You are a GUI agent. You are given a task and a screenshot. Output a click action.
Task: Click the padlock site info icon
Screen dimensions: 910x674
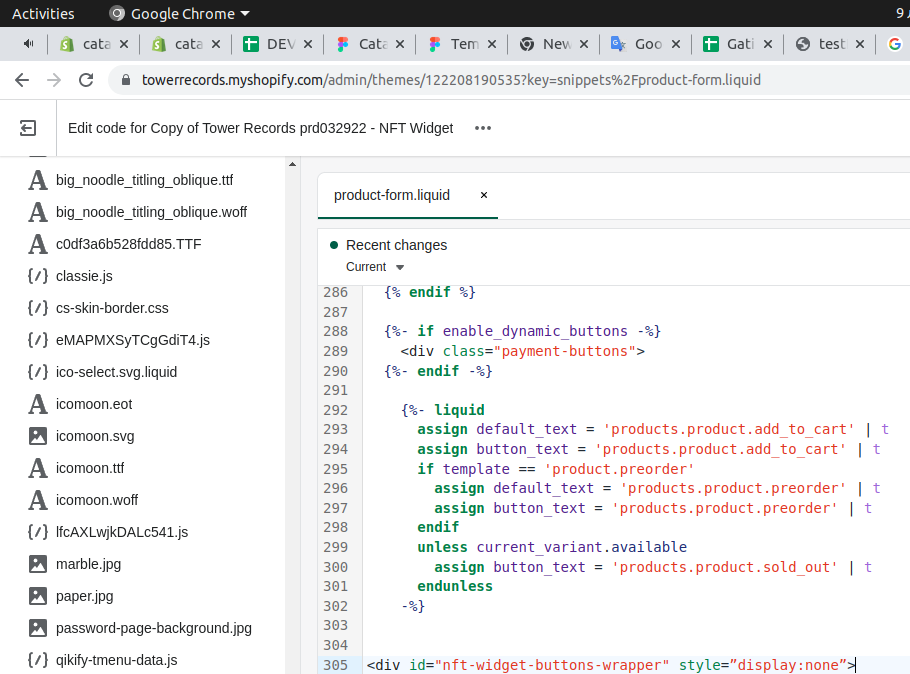[125, 80]
